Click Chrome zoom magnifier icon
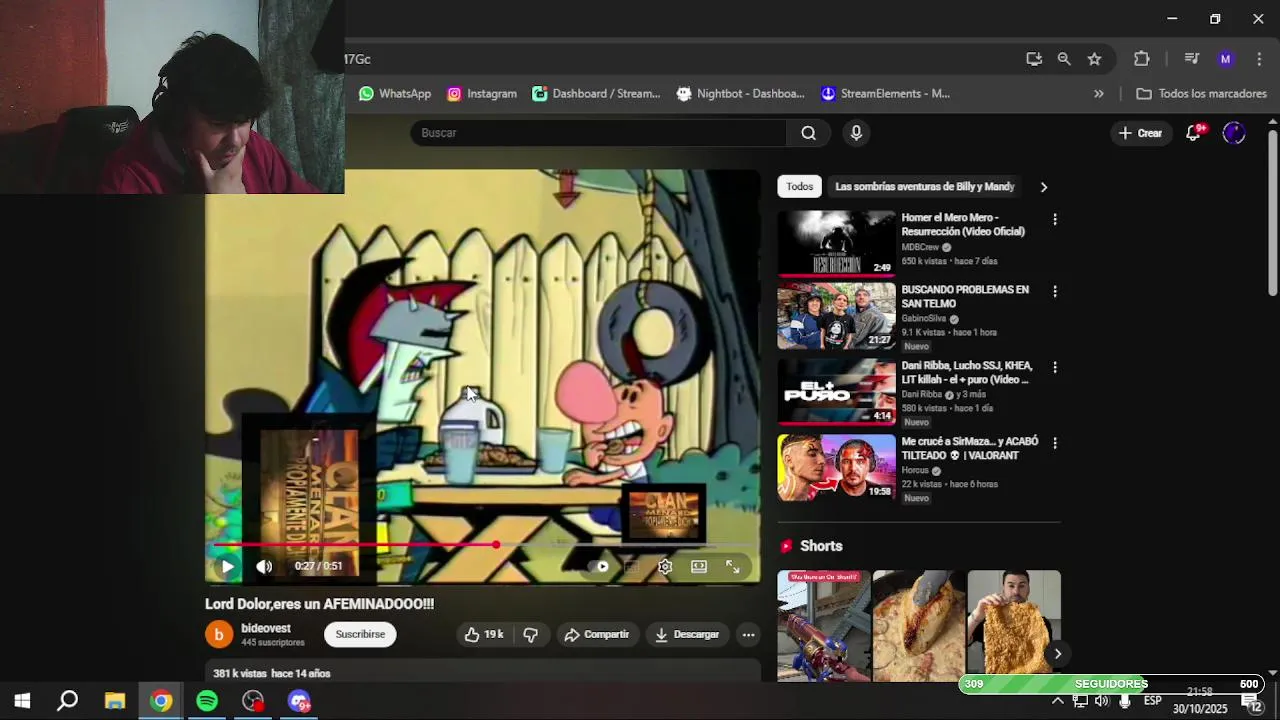Screen dimensions: 1280x720 click(1064, 59)
